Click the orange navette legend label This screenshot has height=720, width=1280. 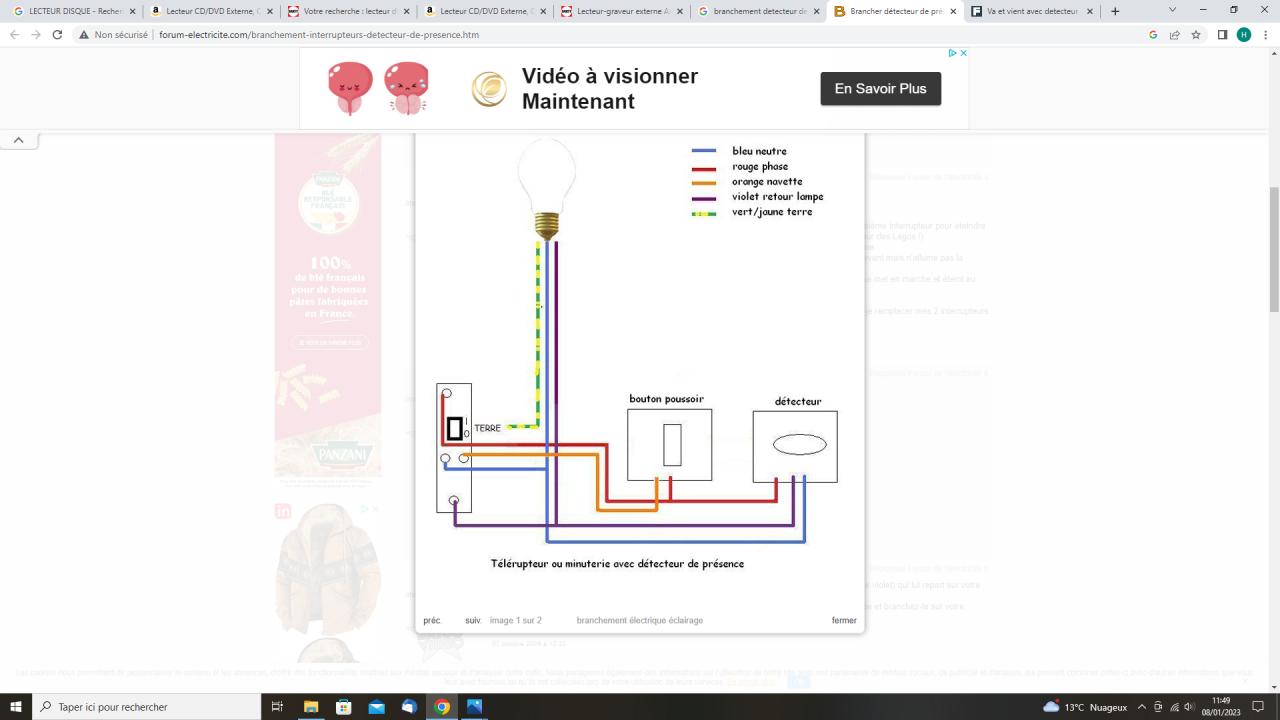[767, 181]
